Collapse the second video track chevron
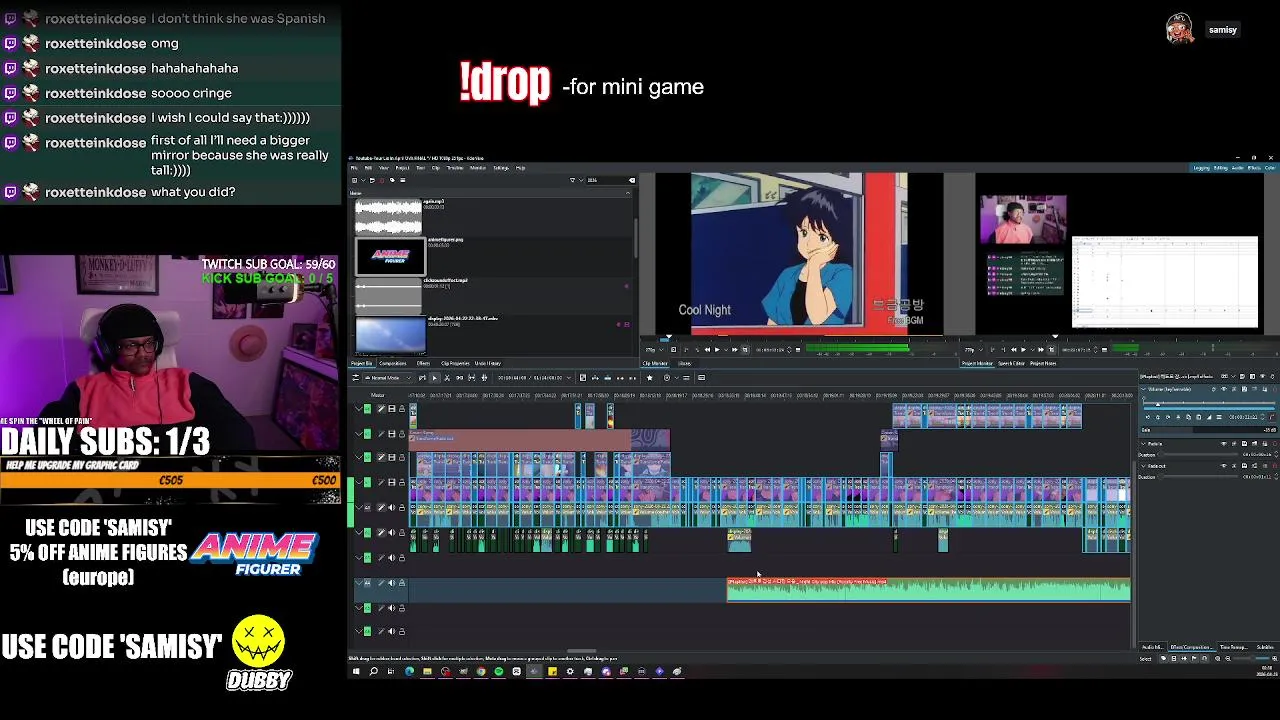 click(359, 433)
